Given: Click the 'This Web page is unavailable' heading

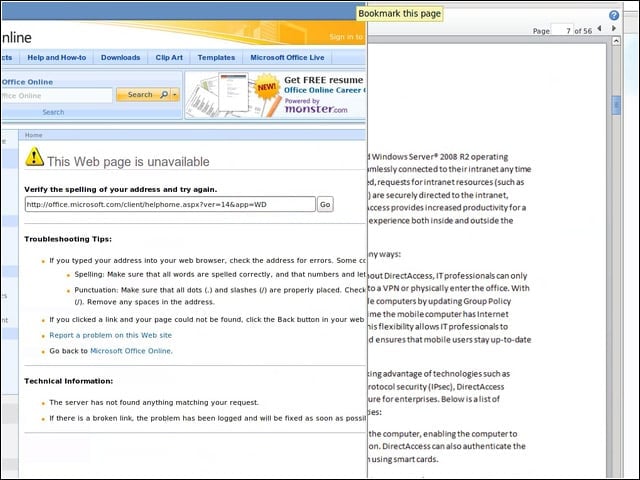Looking at the screenshot, I should click(128, 162).
